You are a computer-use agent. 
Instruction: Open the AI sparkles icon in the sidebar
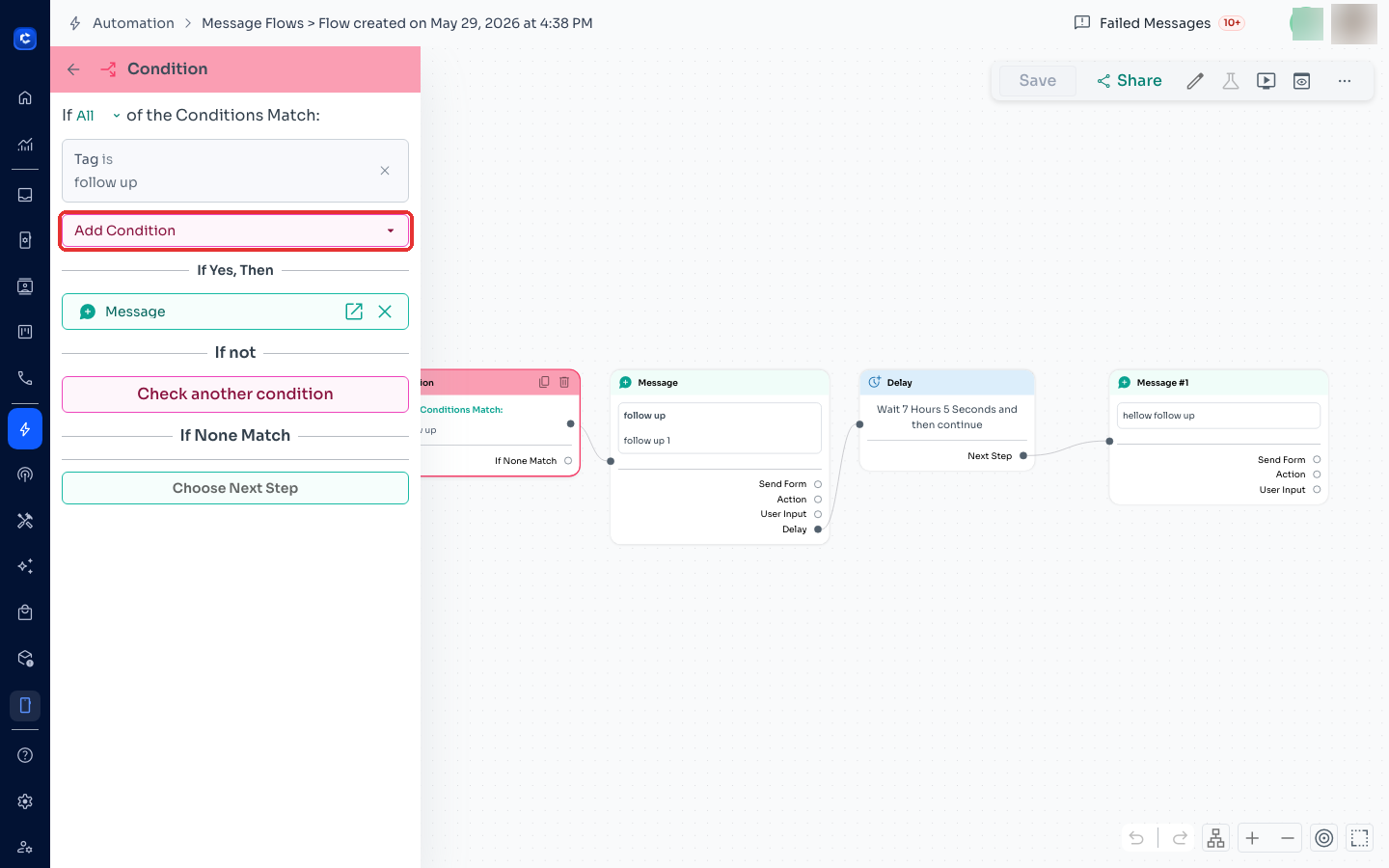25,566
